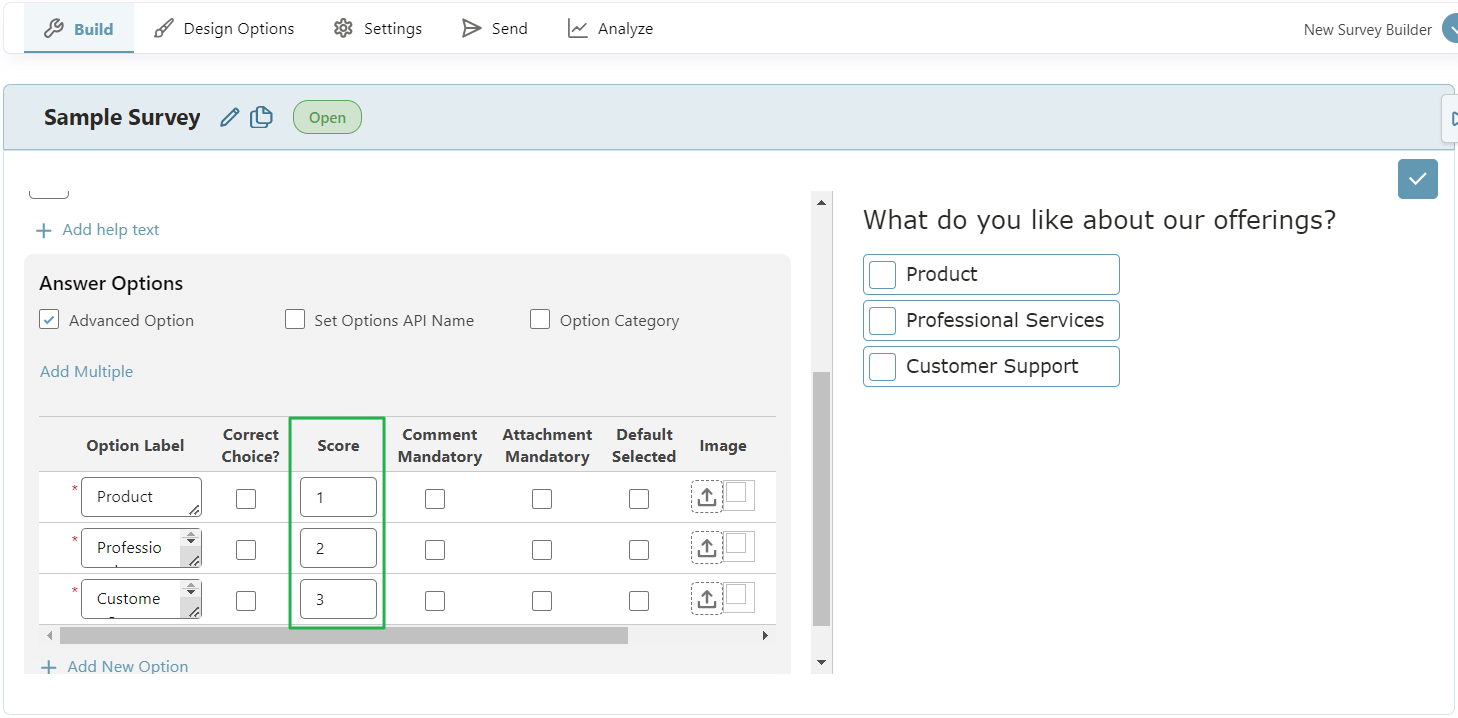This screenshot has width=1458, height=718.
Task: Confirm changes with the blue checkmark button
Action: click(x=1417, y=179)
